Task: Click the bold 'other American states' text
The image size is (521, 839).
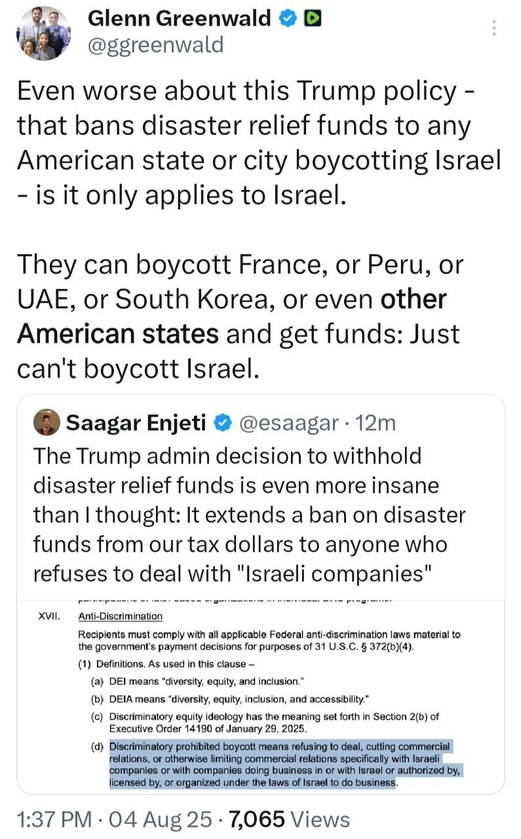Action: tap(232, 316)
